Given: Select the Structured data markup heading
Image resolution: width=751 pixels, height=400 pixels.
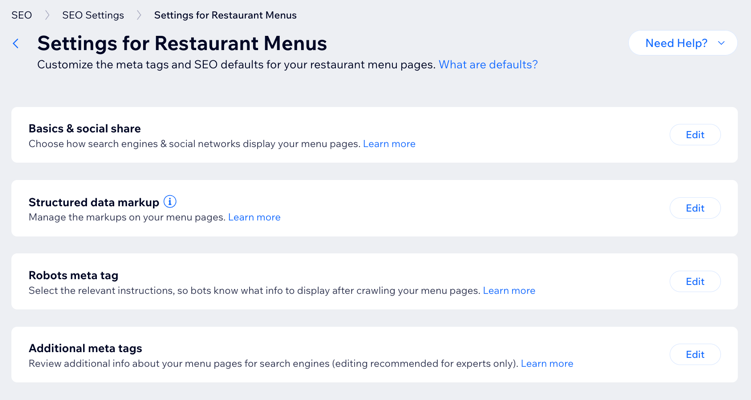Looking at the screenshot, I should pyautogui.click(x=94, y=202).
